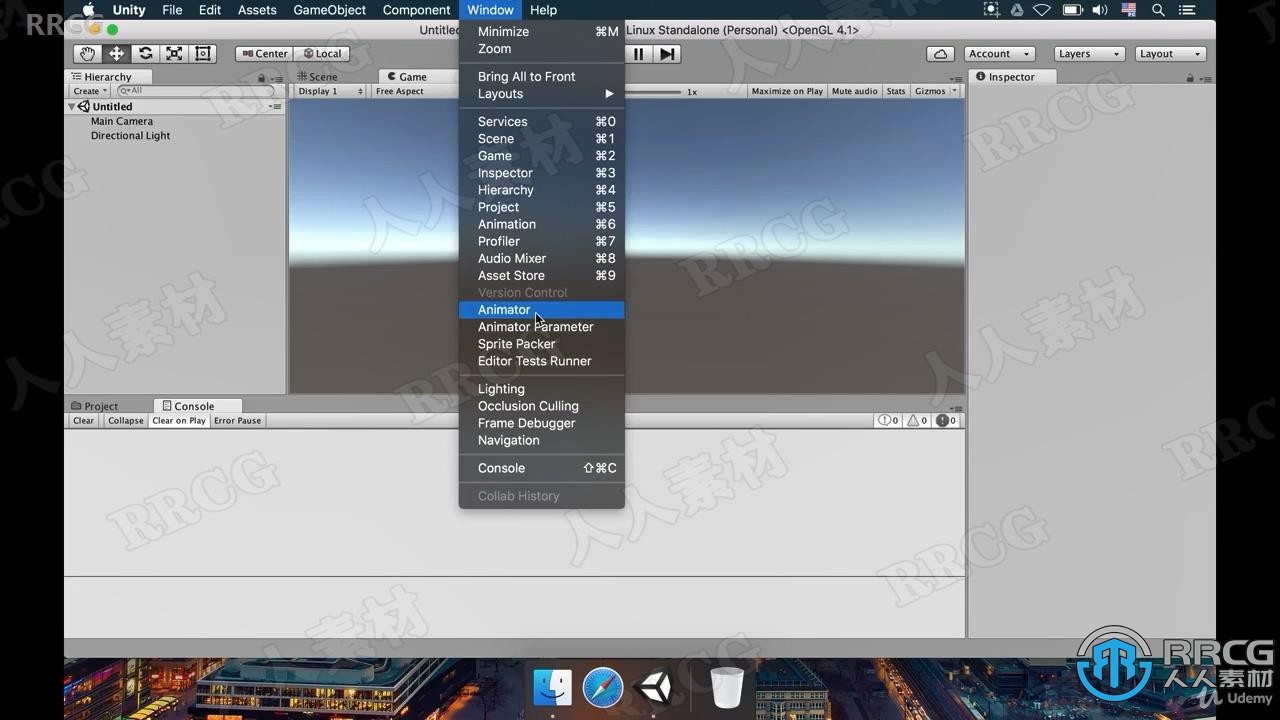Toggle Clear on Play in Console
The height and width of the screenshot is (720, 1280).
[178, 421]
